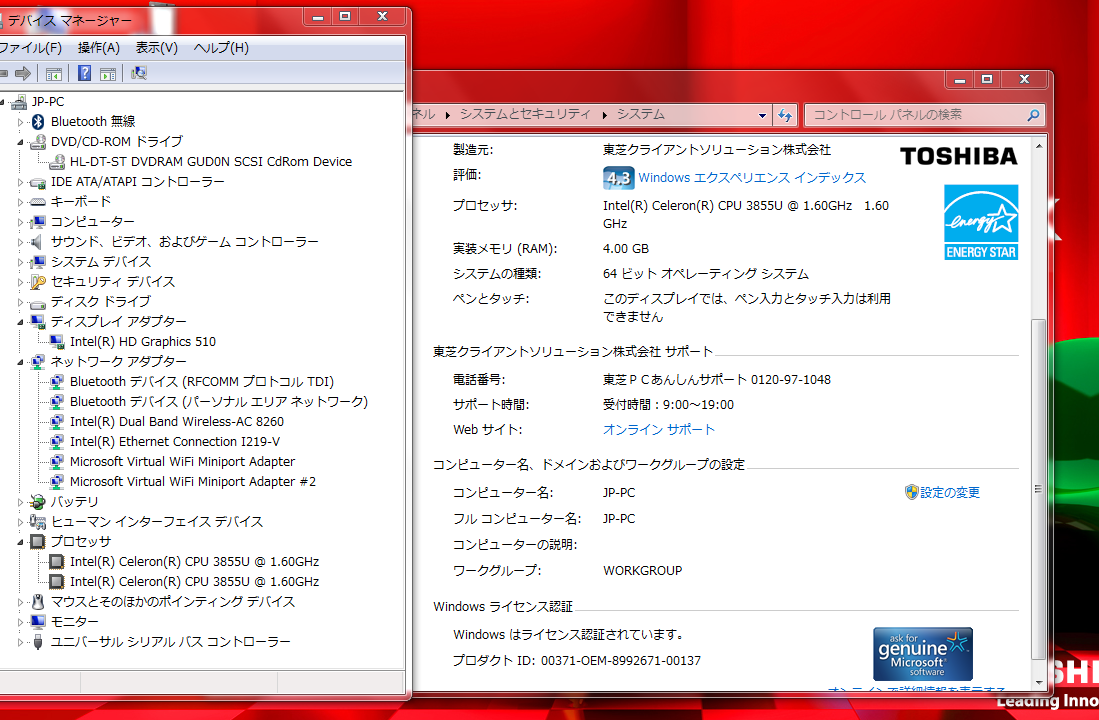Click the ユニバーサル シリアル バス USB icon
Screen dimensions: 1099x720
point(38,641)
